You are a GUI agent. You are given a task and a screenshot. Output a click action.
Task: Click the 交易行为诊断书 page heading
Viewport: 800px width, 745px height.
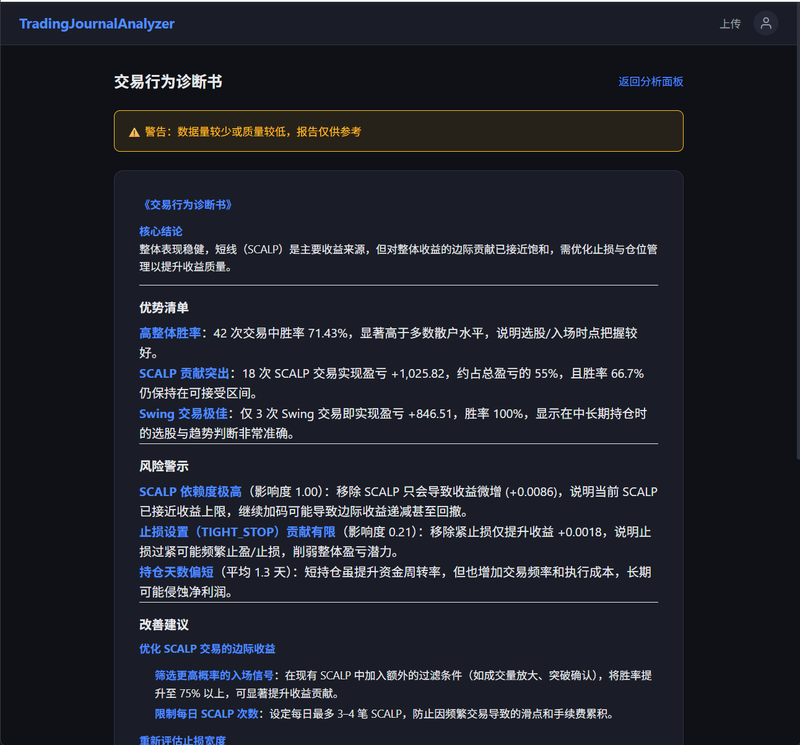pos(168,82)
